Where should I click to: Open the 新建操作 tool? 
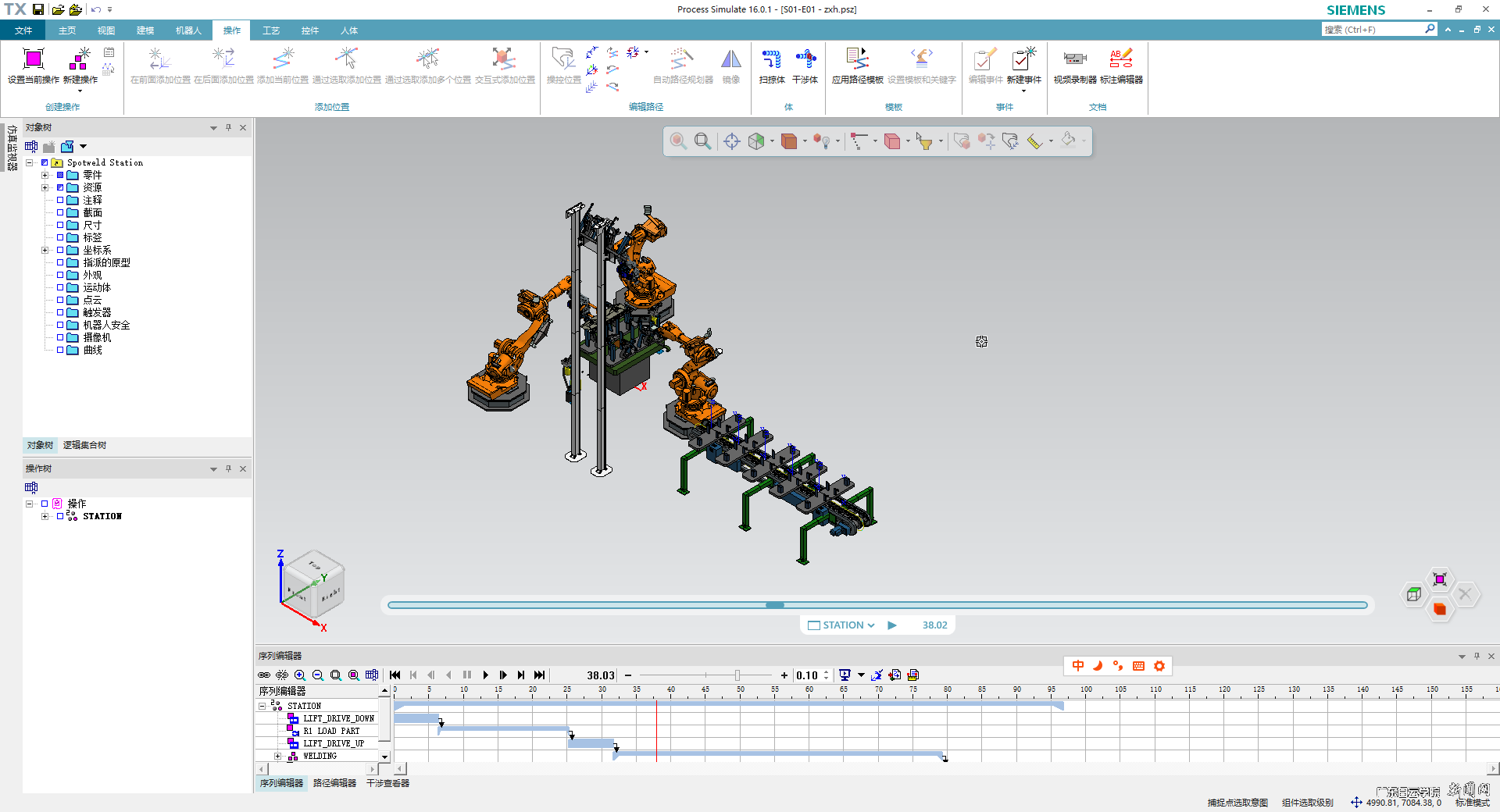tap(80, 60)
